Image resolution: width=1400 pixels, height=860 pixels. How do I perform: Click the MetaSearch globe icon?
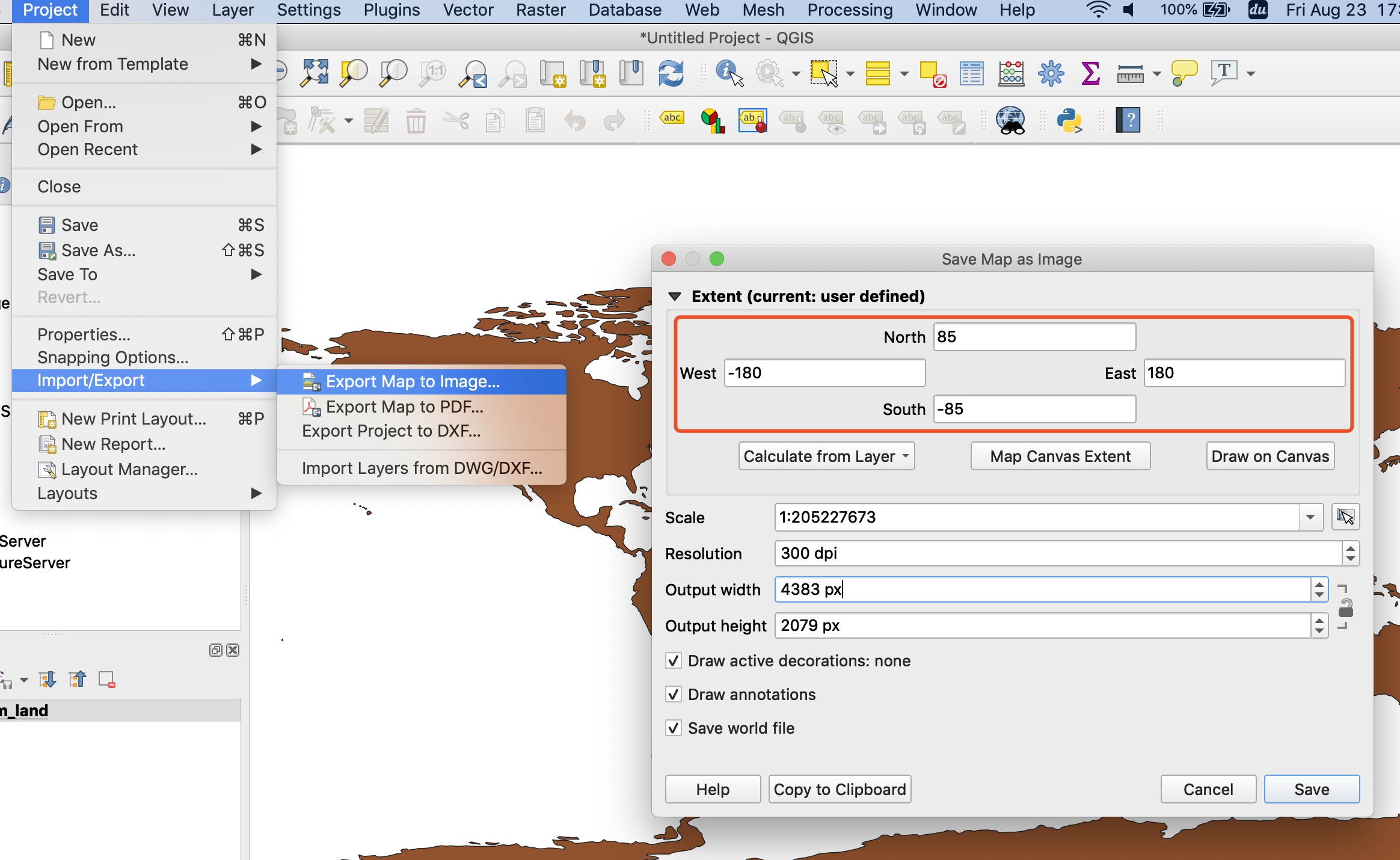(x=1011, y=120)
